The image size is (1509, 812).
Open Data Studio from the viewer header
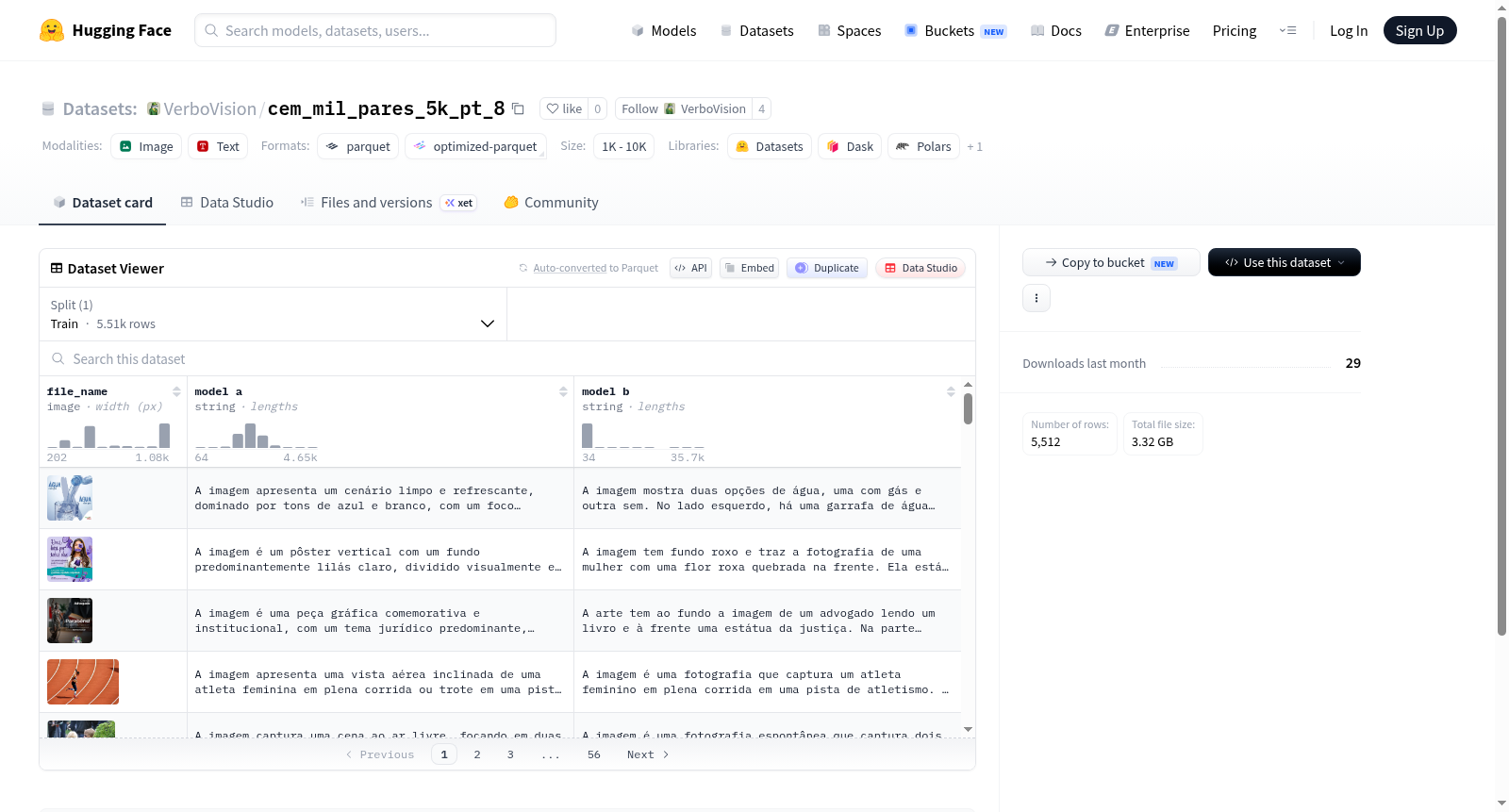click(x=920, y=268)
